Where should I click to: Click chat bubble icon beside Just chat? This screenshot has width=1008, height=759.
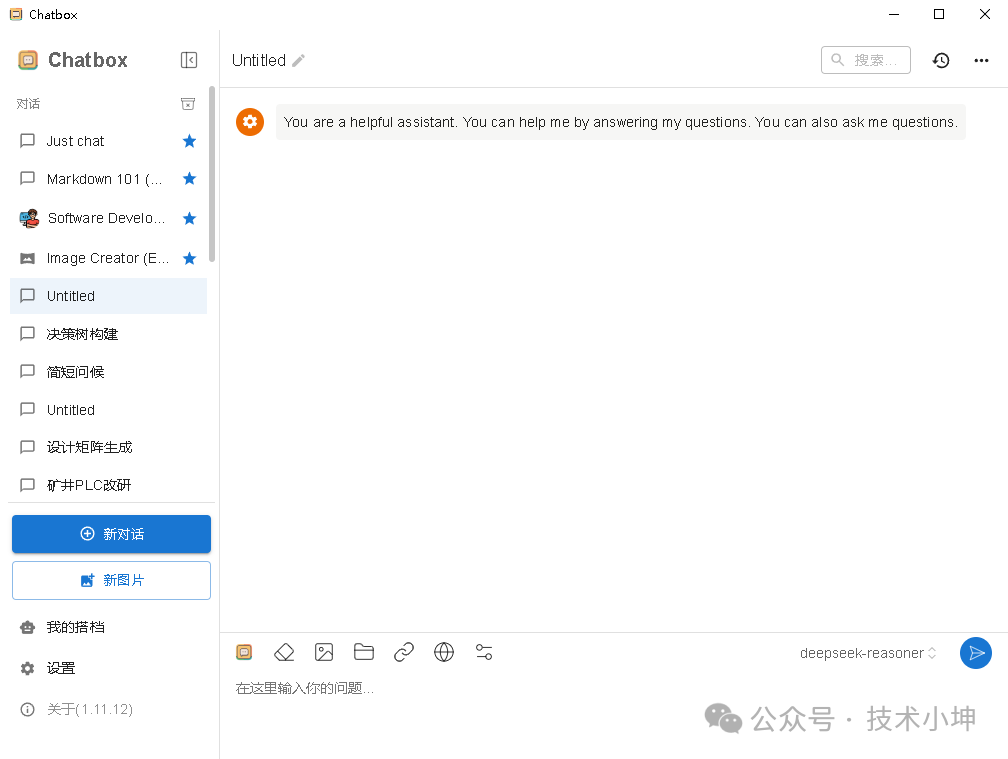click(27, 141)
